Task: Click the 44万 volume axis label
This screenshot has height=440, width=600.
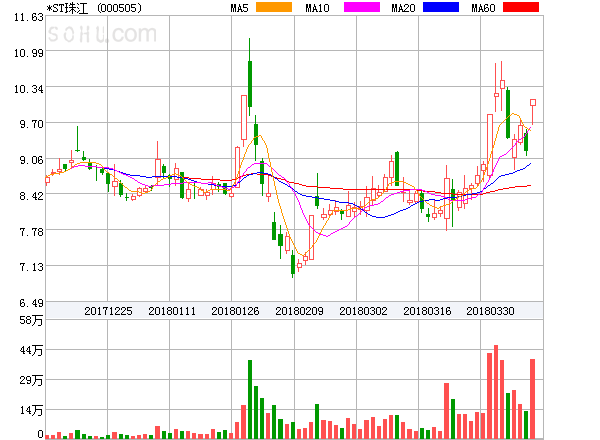Action: point(31,350)
